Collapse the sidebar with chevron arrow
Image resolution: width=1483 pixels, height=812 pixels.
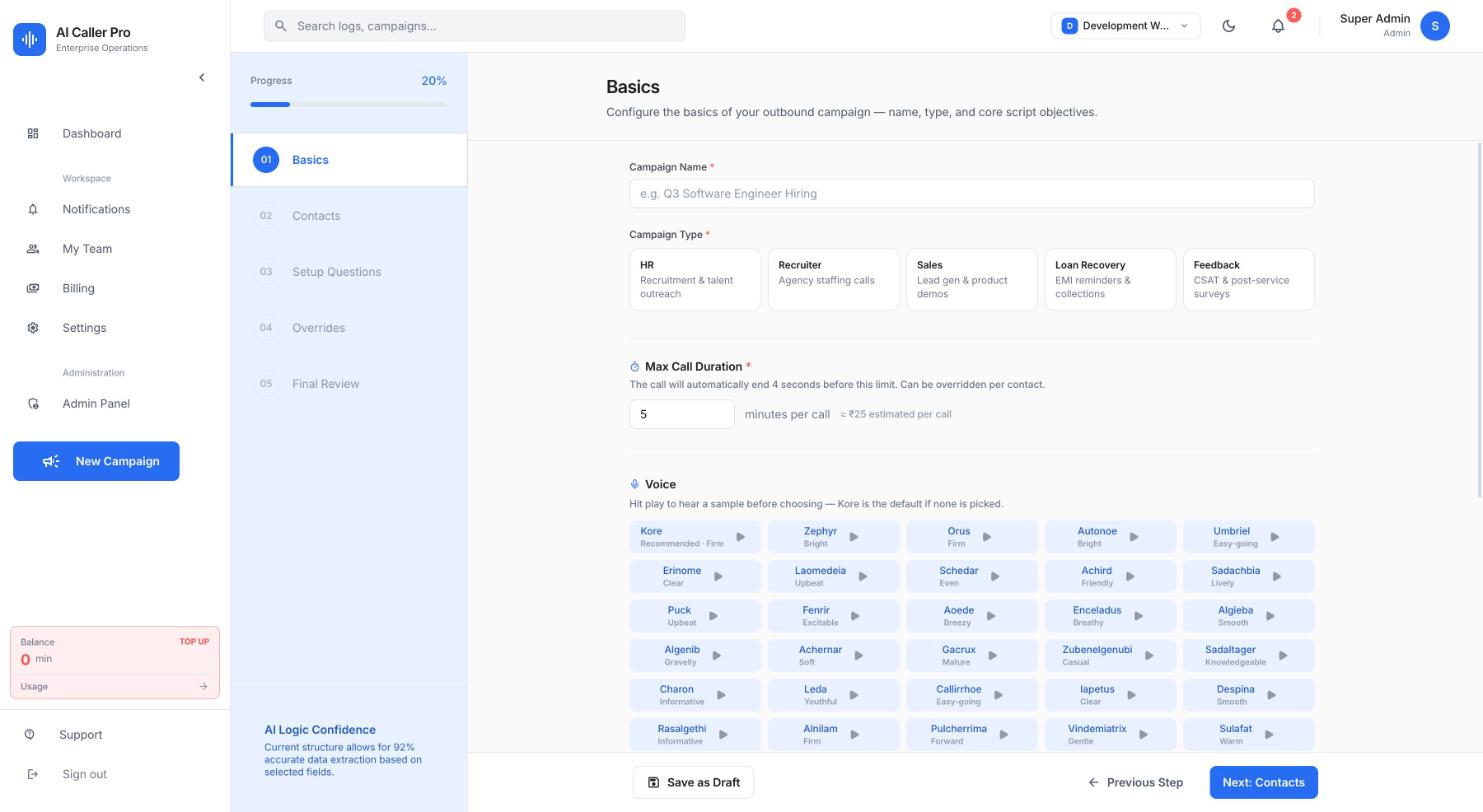(x=201, y=77)
